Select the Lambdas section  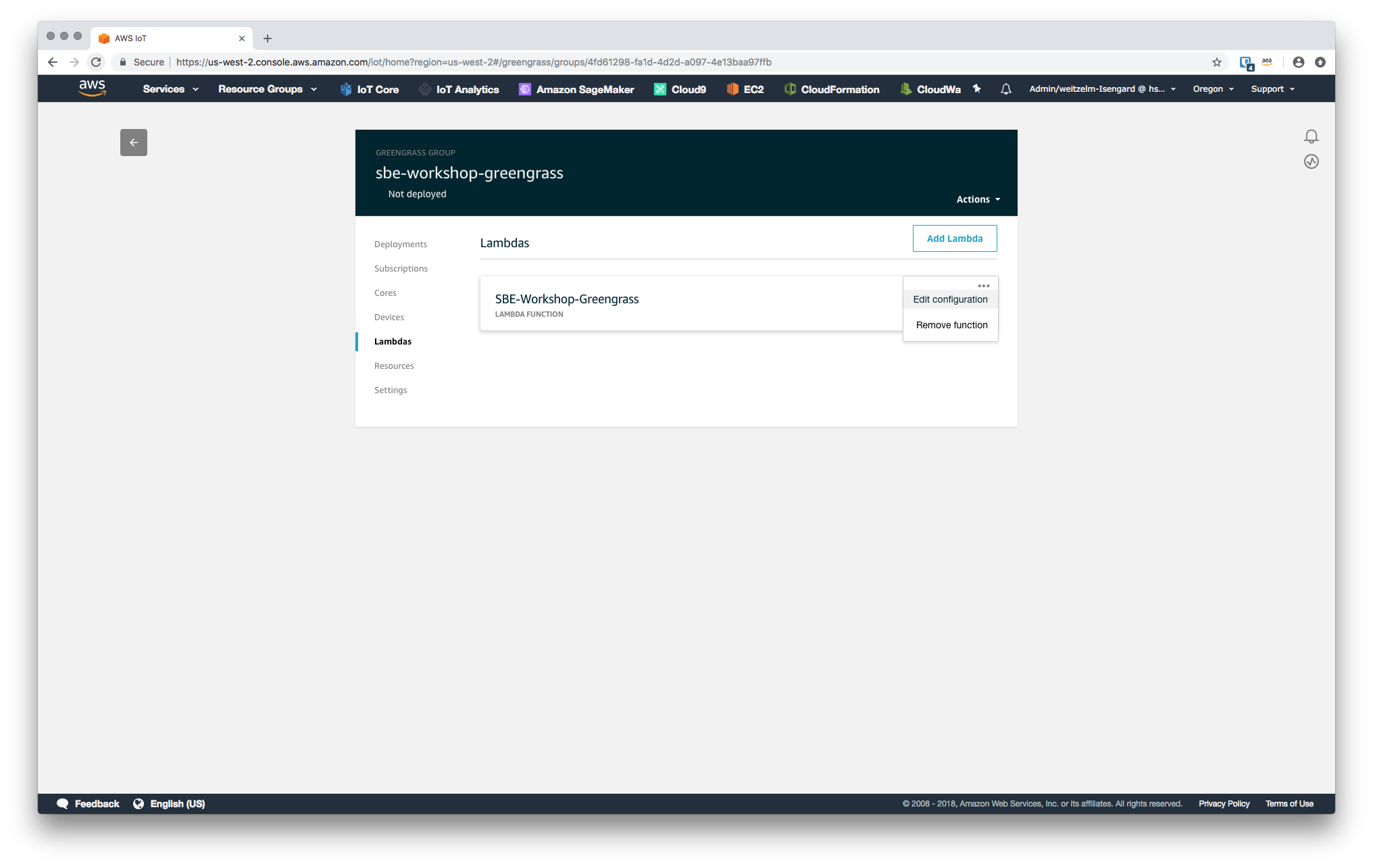click(393, 341)
